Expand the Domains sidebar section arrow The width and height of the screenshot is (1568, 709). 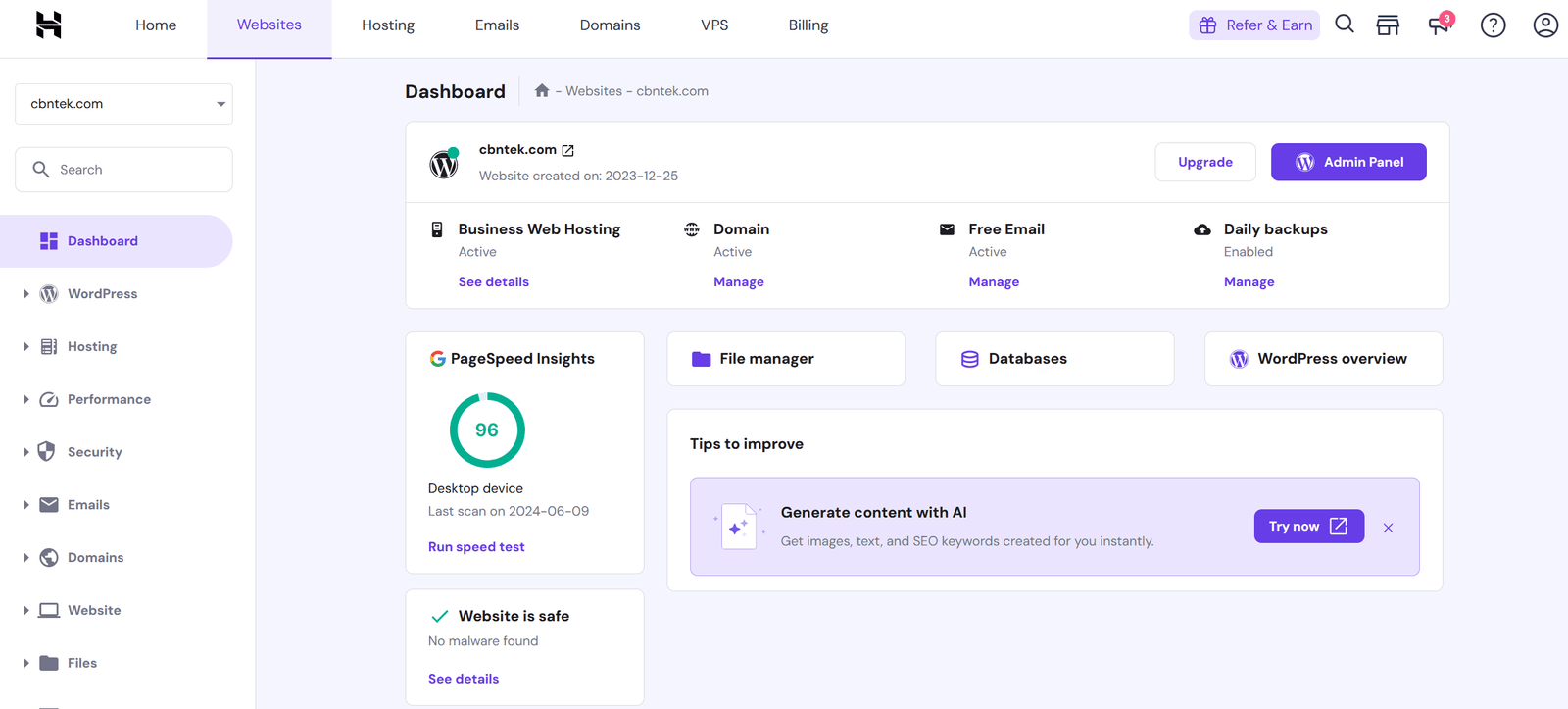[26, 557]
